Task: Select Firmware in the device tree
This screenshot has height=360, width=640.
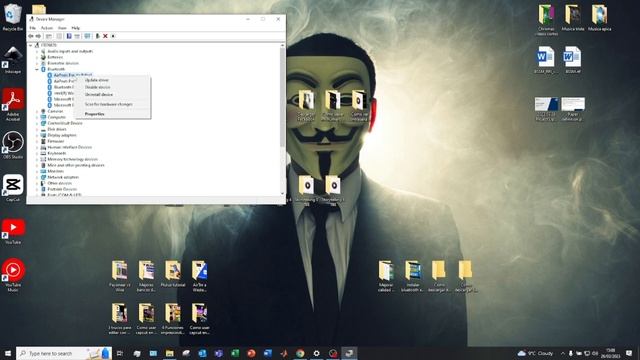Action: click(x=56, y=141)
